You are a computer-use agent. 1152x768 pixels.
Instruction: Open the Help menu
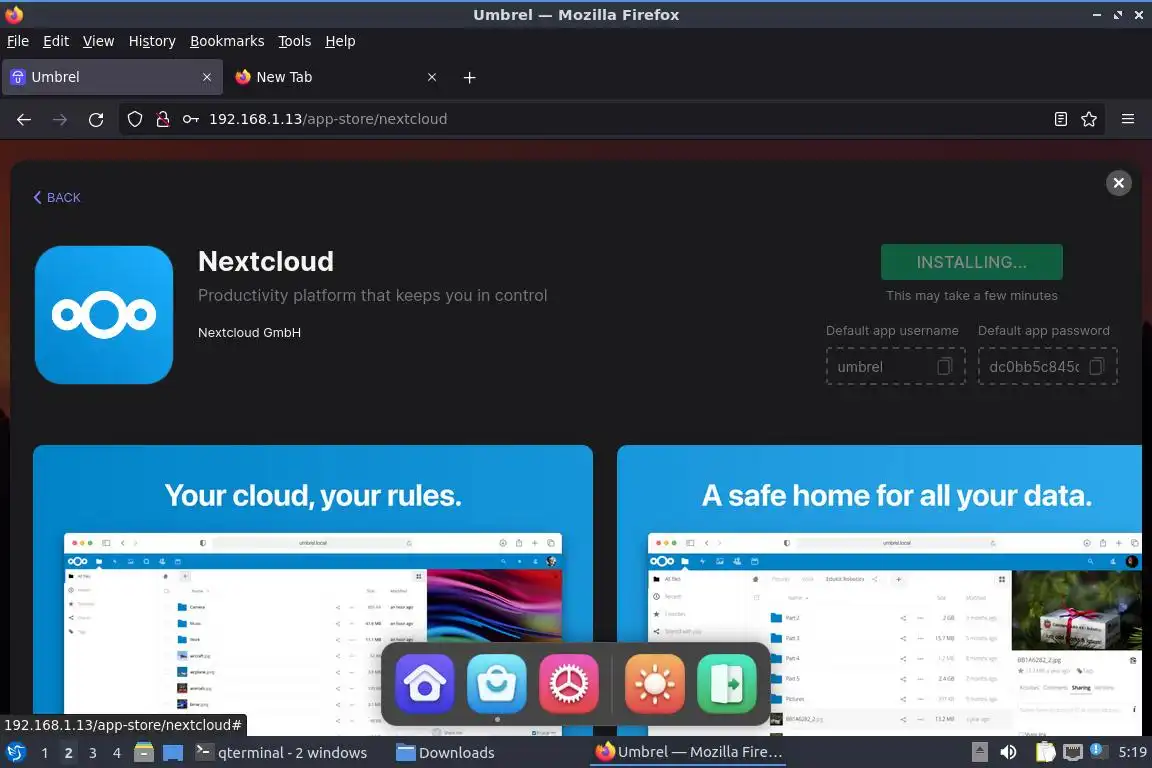tap(340, 41)
